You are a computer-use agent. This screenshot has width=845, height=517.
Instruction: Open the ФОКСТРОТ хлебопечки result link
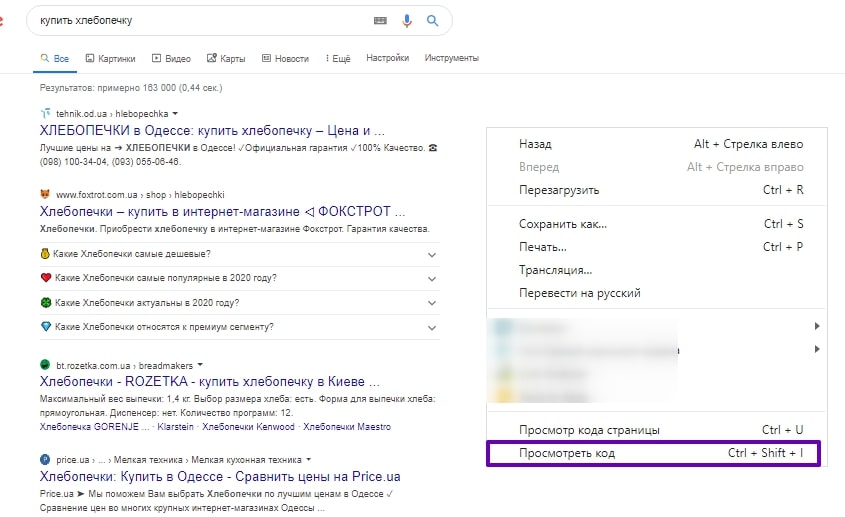point(222,211)
